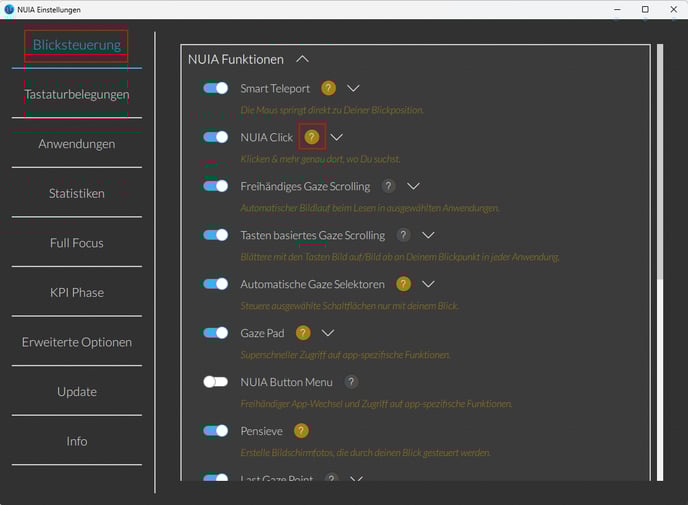Image resolution: width=688 pixels, height=505 pixels.
Task: Click the 'Superschneller Zugriff' description text
Action: tap(345, 355)
